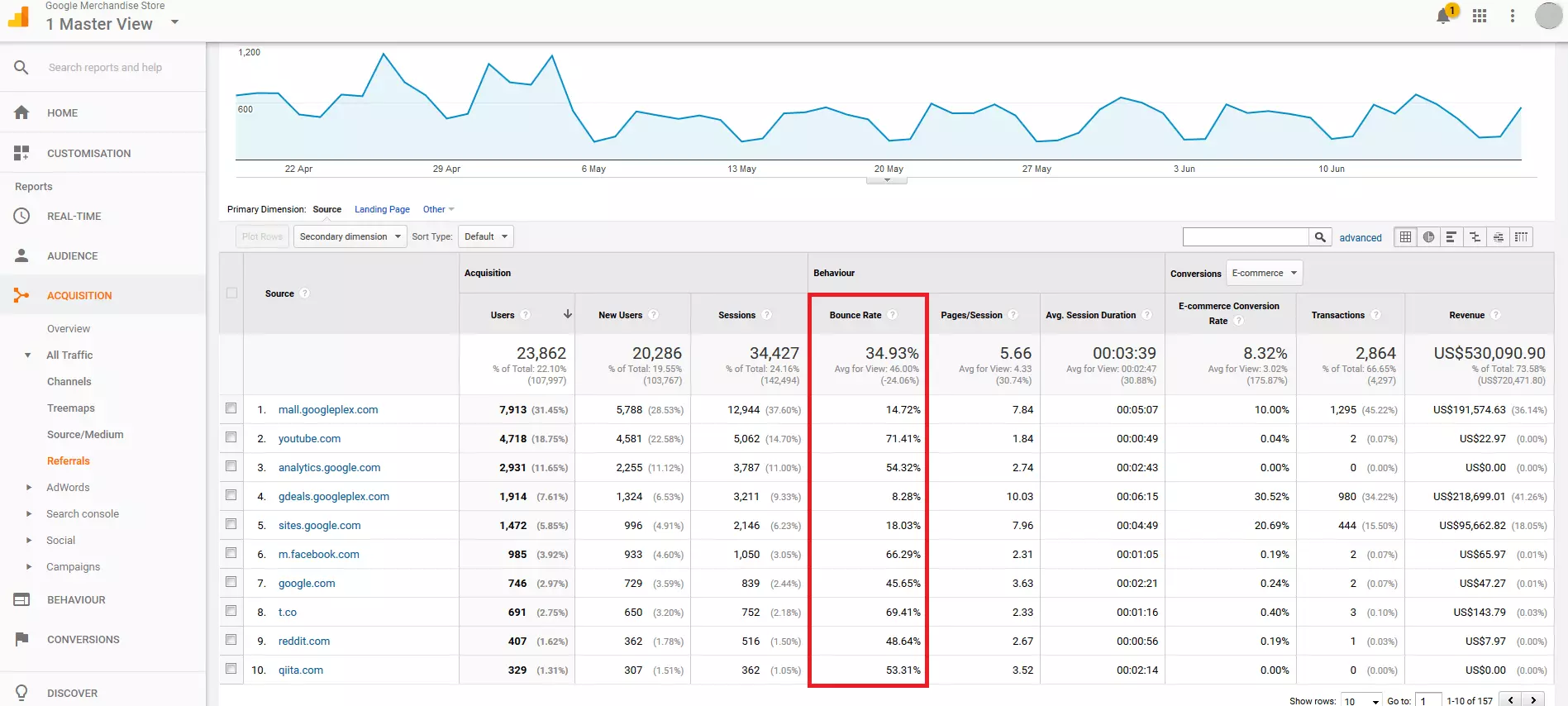Open the Acquisition Overview report
The width and height of the screenshot is (1568, 706).
pos(69,328)
